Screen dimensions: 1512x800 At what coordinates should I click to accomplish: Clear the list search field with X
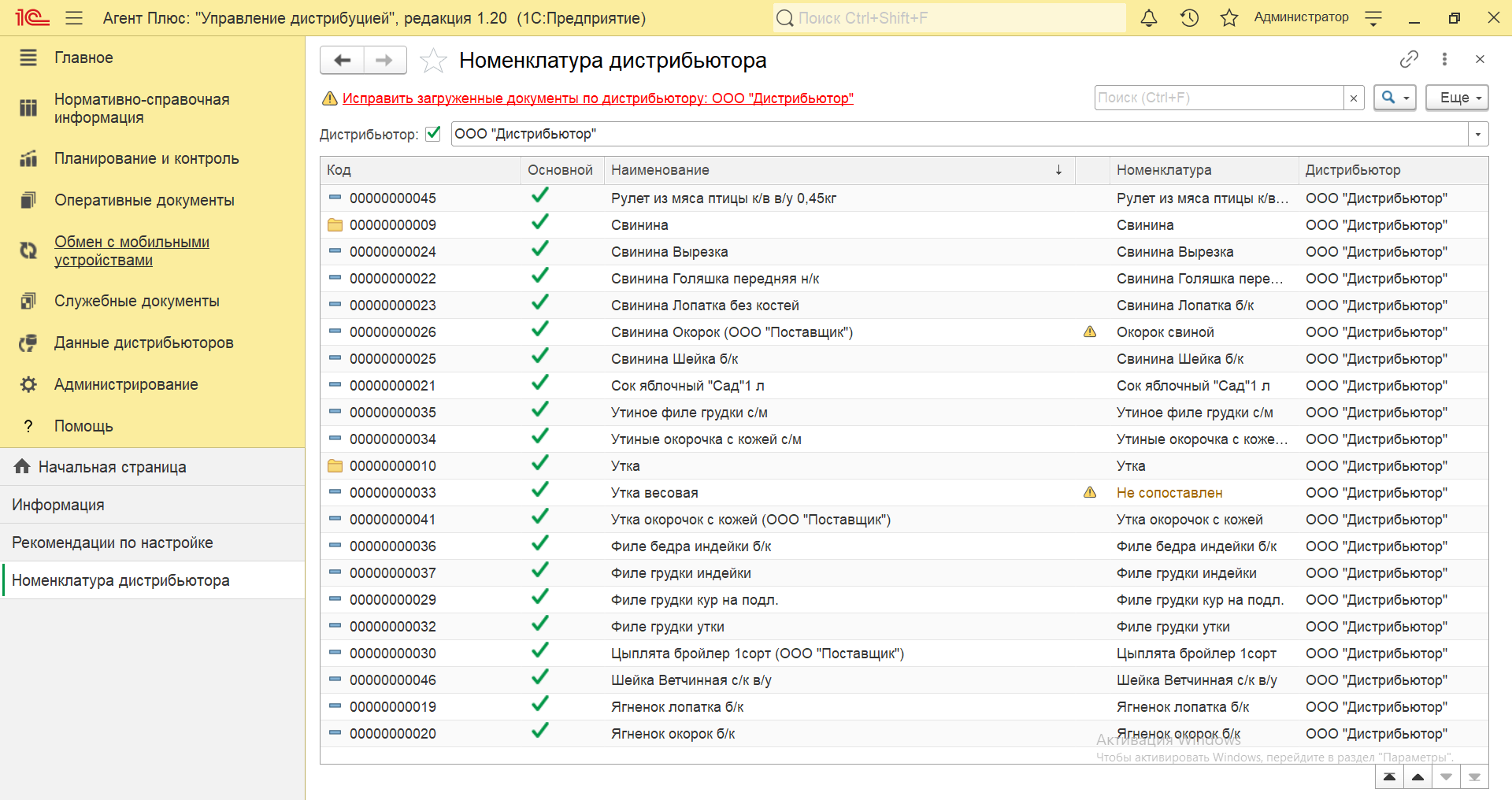pos(1354,98)
